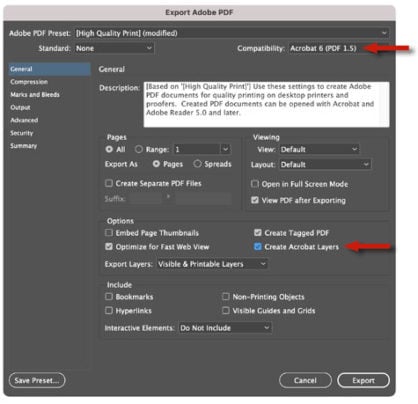
Task: Check Non-Printing Objects option
Action: (226, 296)
